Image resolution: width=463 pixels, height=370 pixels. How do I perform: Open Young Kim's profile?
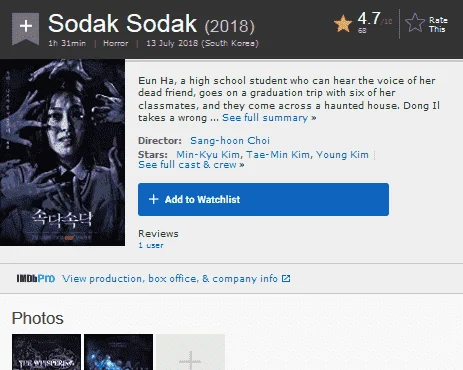[342, 155]
